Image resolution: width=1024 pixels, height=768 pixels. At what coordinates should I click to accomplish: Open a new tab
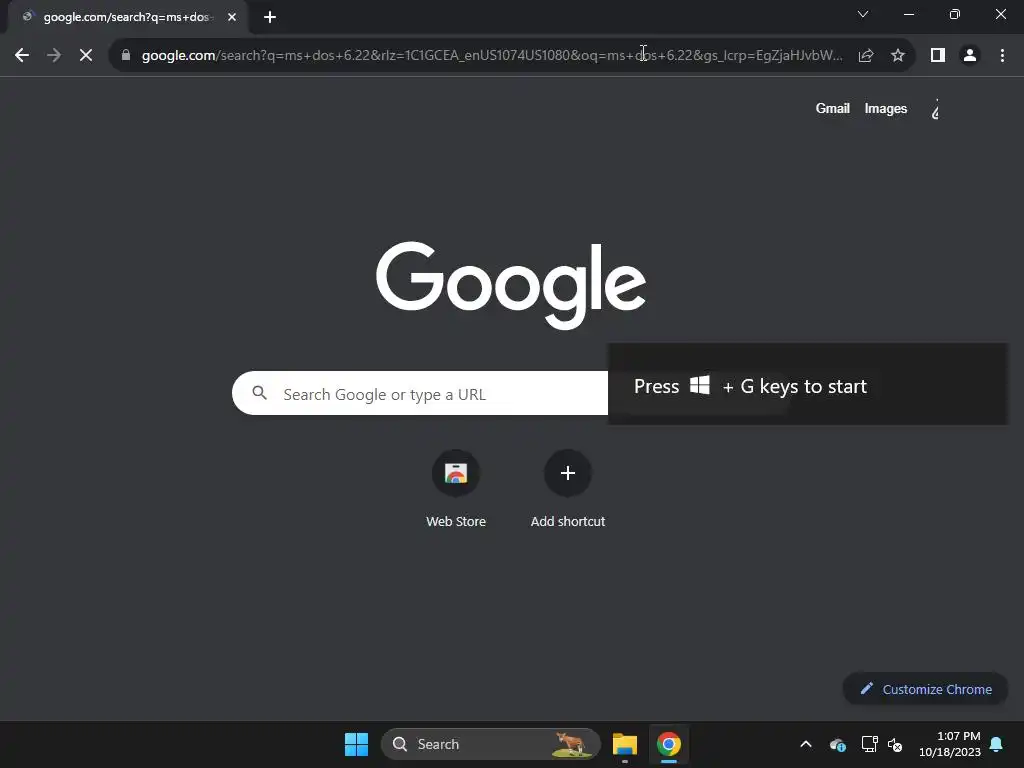[x=270, y=17]
